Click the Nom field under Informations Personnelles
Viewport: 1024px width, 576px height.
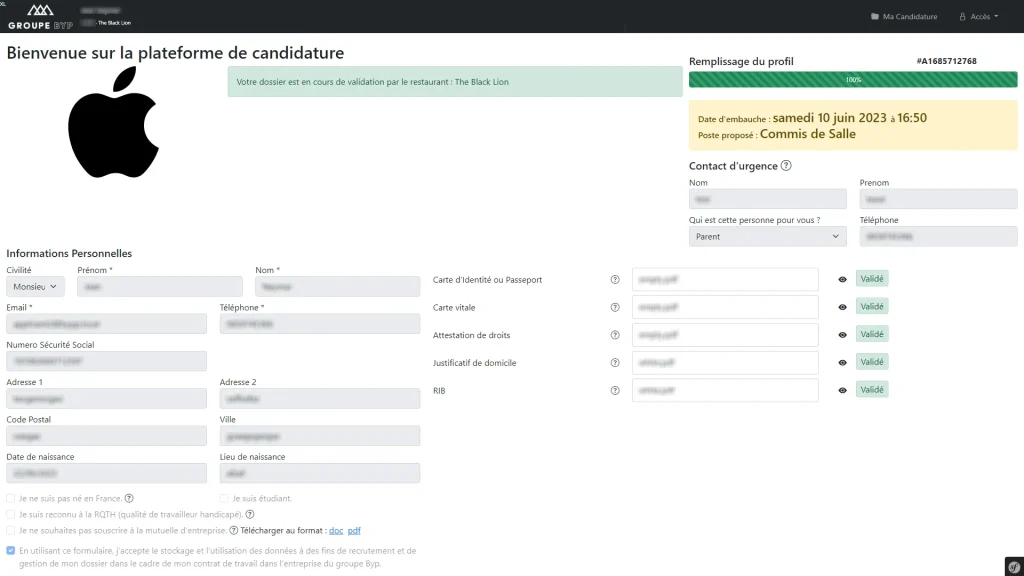click(x=338, y=286)
